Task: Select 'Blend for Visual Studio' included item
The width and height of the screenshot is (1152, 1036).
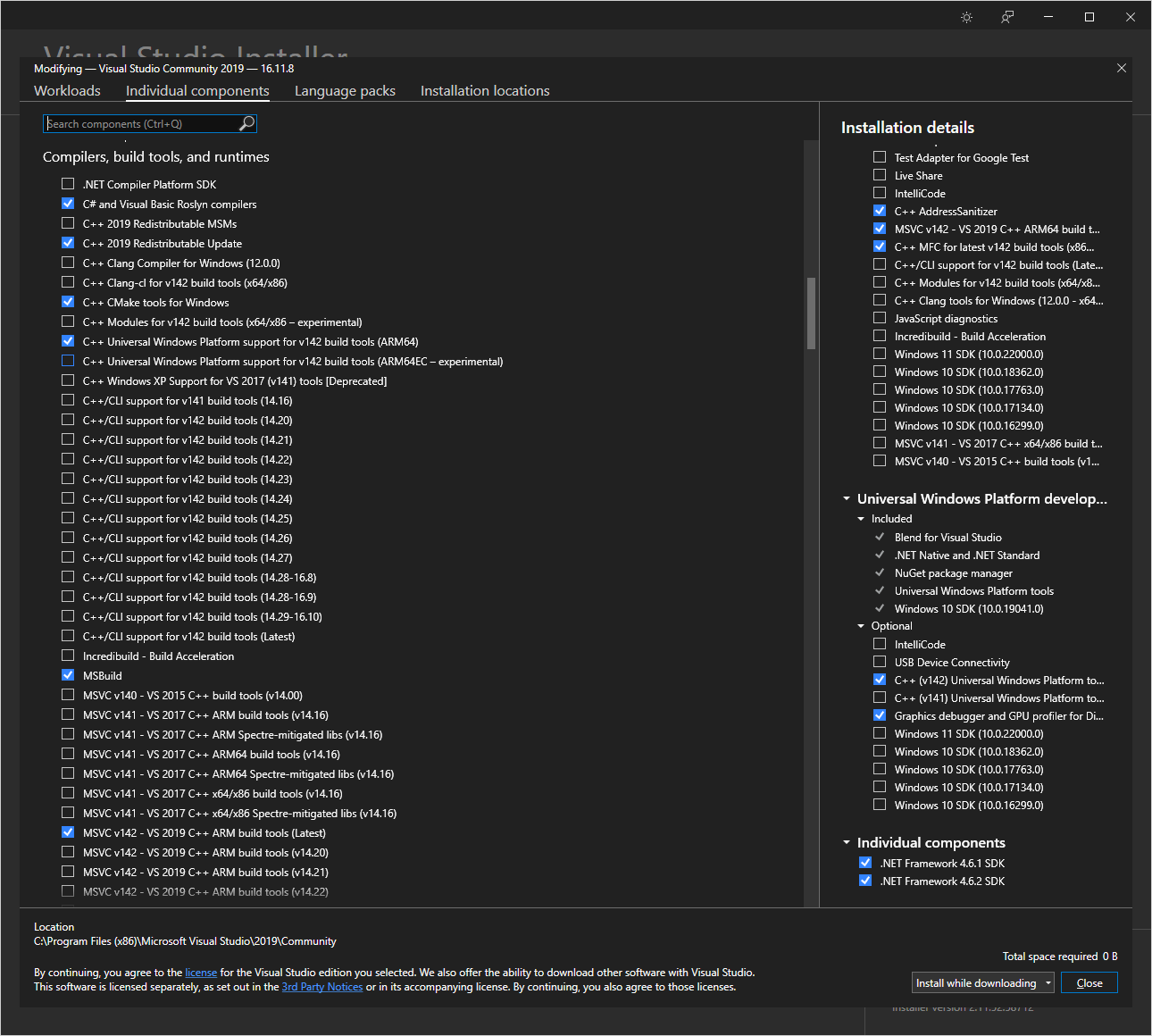Action: 947,538
